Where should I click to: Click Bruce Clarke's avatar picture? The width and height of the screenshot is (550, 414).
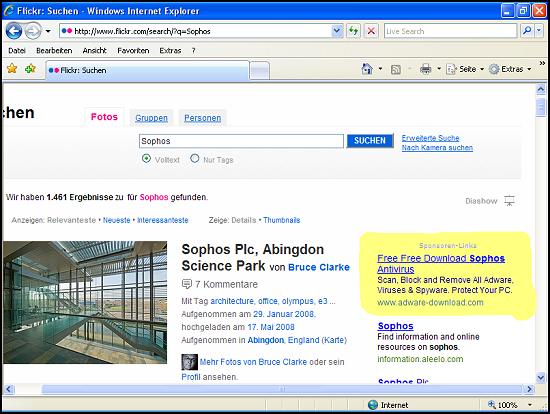click(189, 362)
